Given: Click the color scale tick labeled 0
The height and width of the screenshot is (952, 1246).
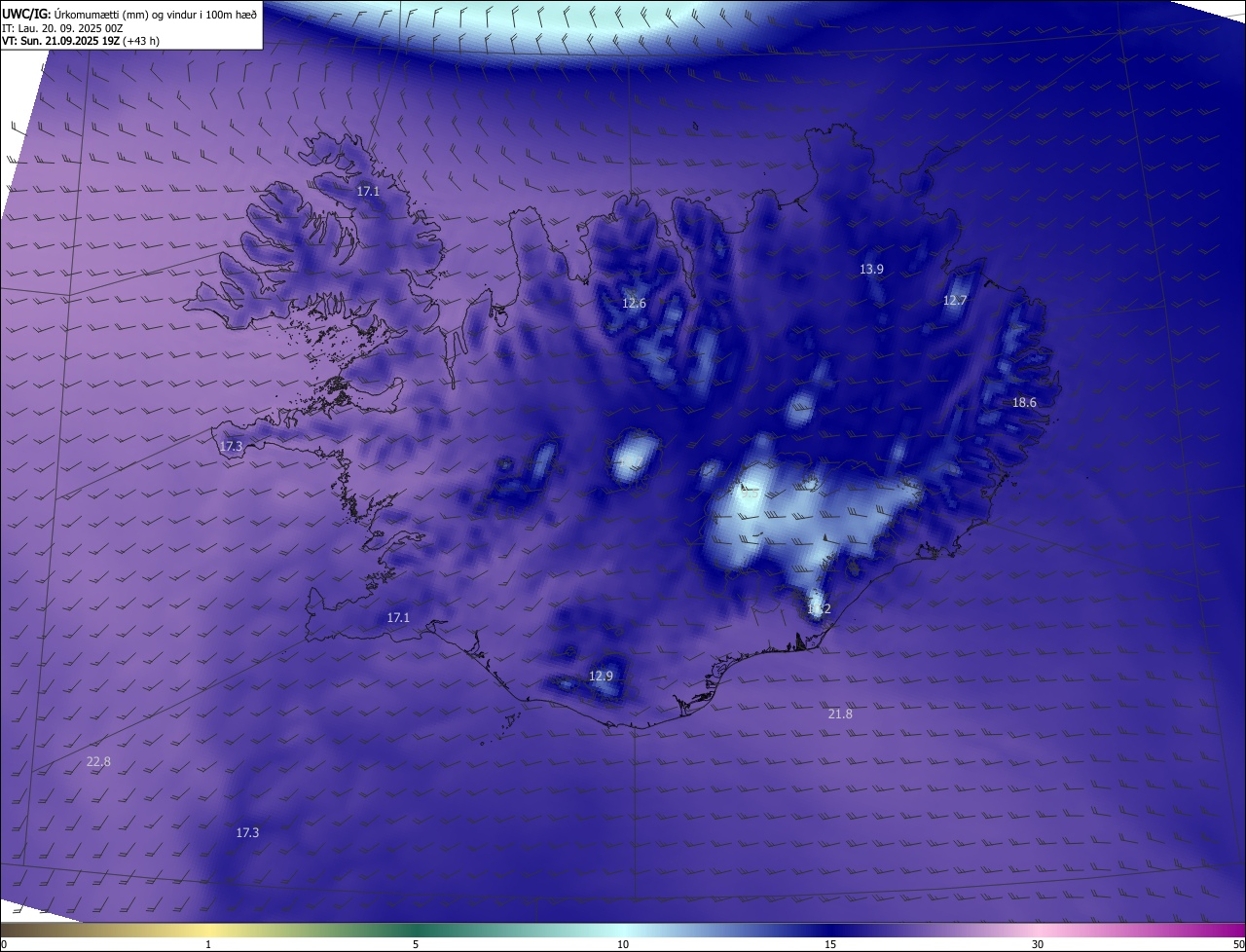Looking at the screenshot, I should (3, 944).
